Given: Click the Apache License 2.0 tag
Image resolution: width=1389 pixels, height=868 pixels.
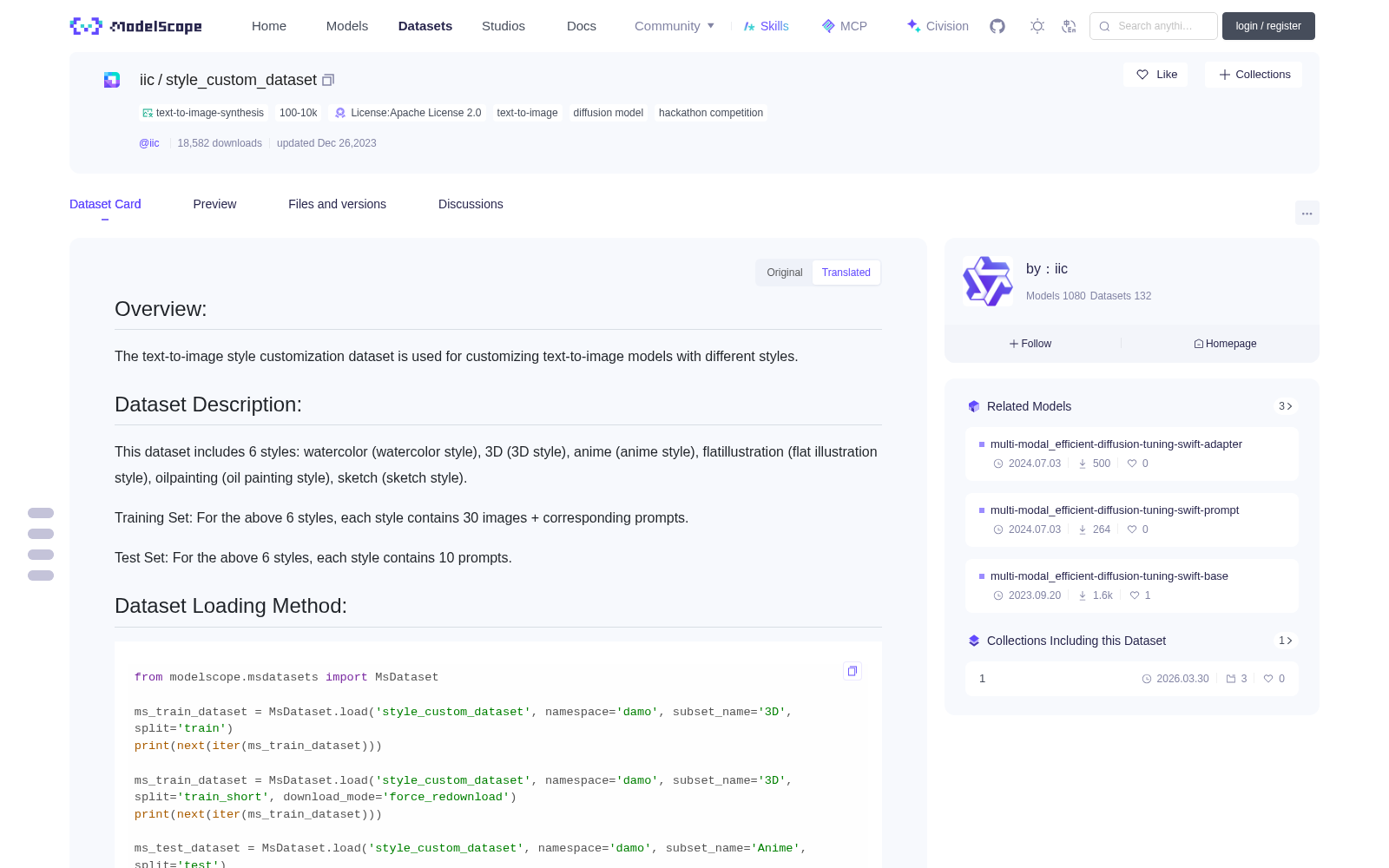Looking at the screenshot, I should [x=408, y=113].
